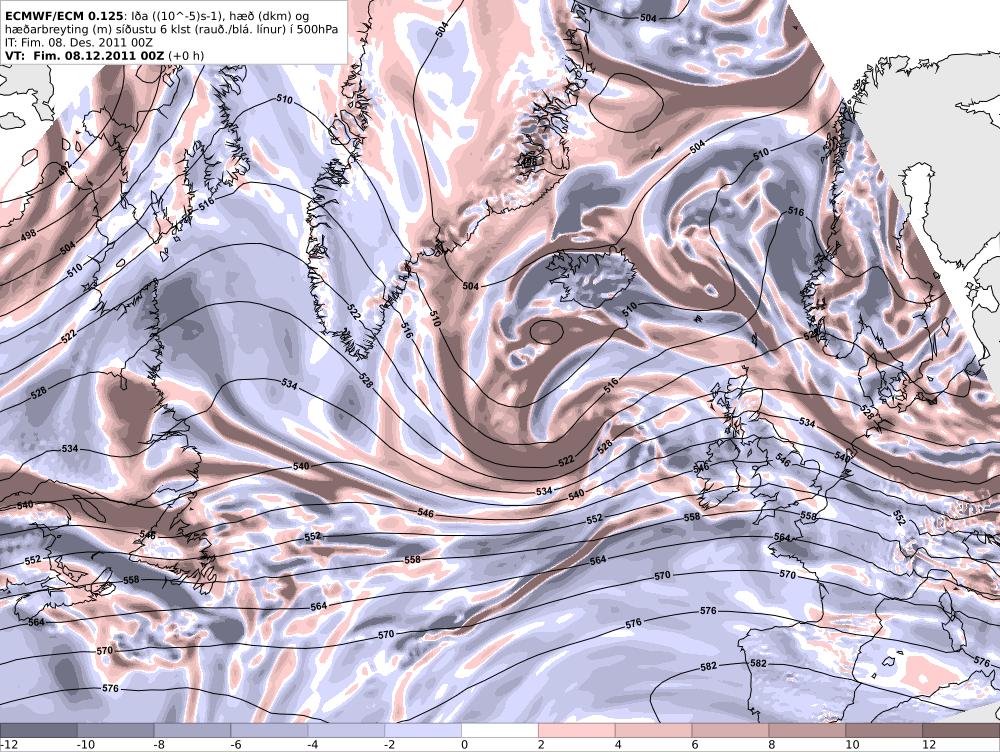The height and width of the screenshot is (752, 1000).
Task: Select legend swatch between 10 and 12
Action: coord(884,730)
